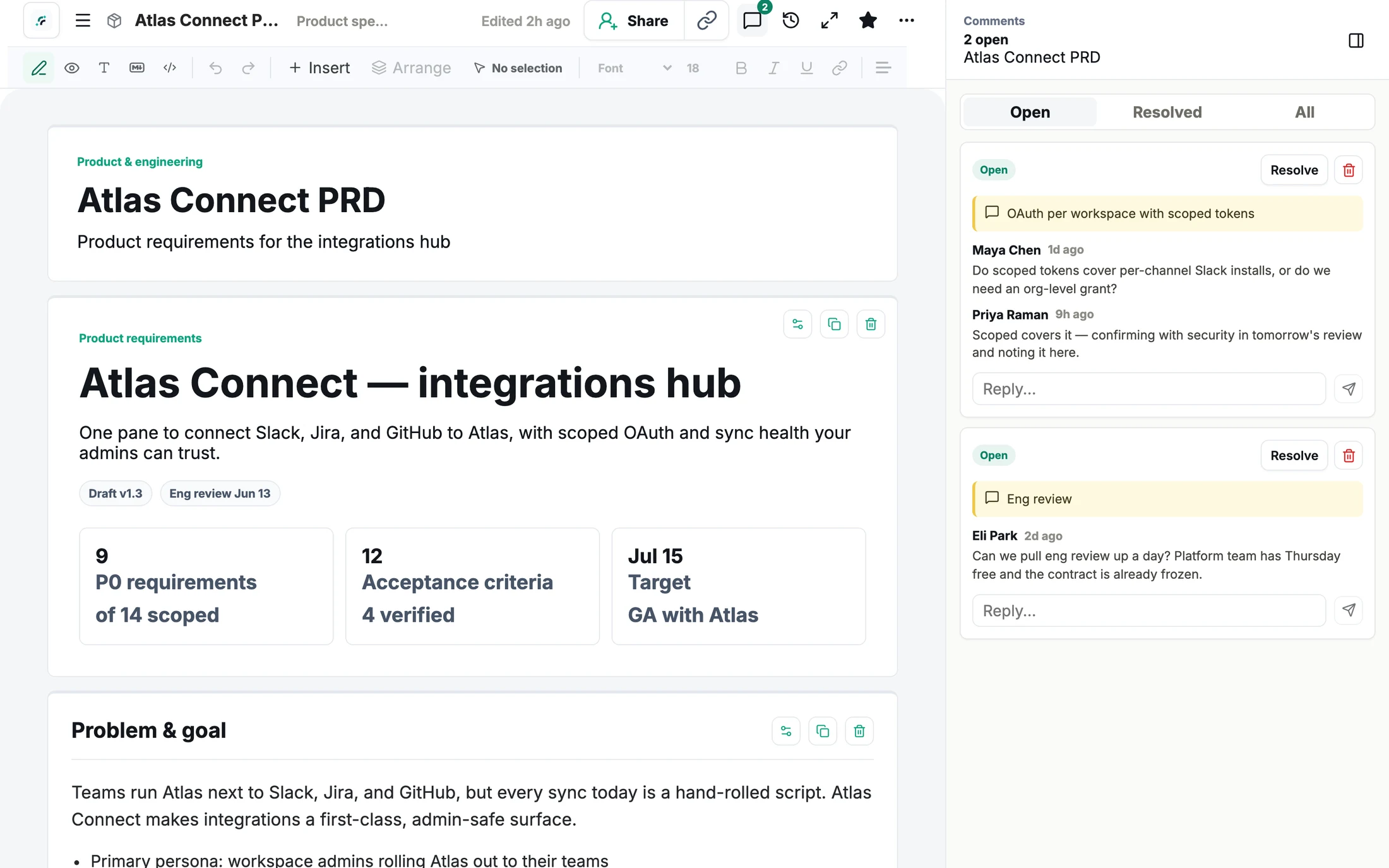
Task: Send reply on the OAuth thread
Action: [x=1349, y=389]
